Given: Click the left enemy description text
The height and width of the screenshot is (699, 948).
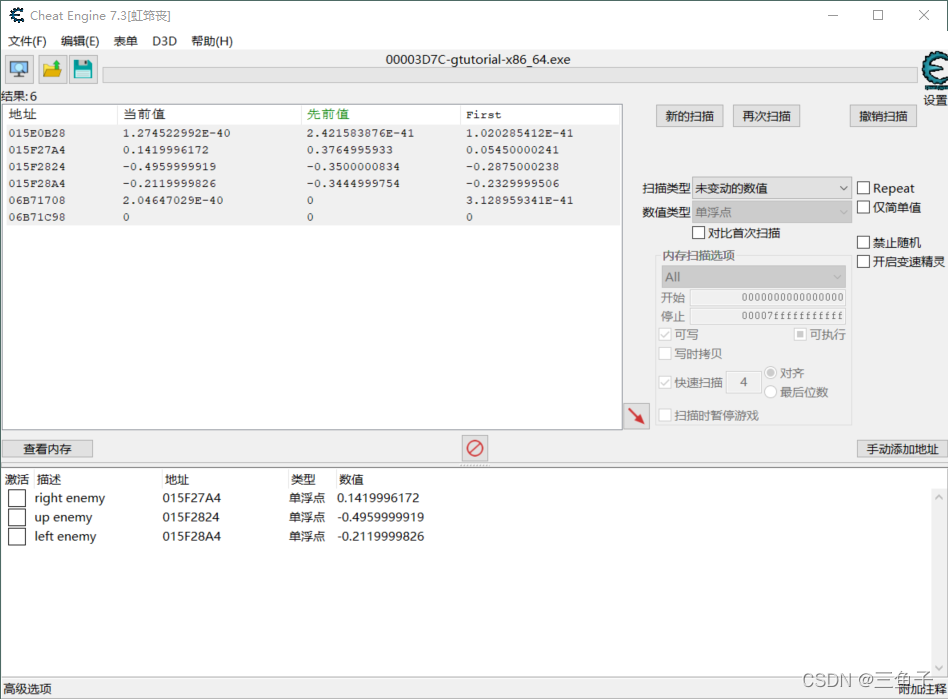Looking at the screenshot, I should (65, 537).
